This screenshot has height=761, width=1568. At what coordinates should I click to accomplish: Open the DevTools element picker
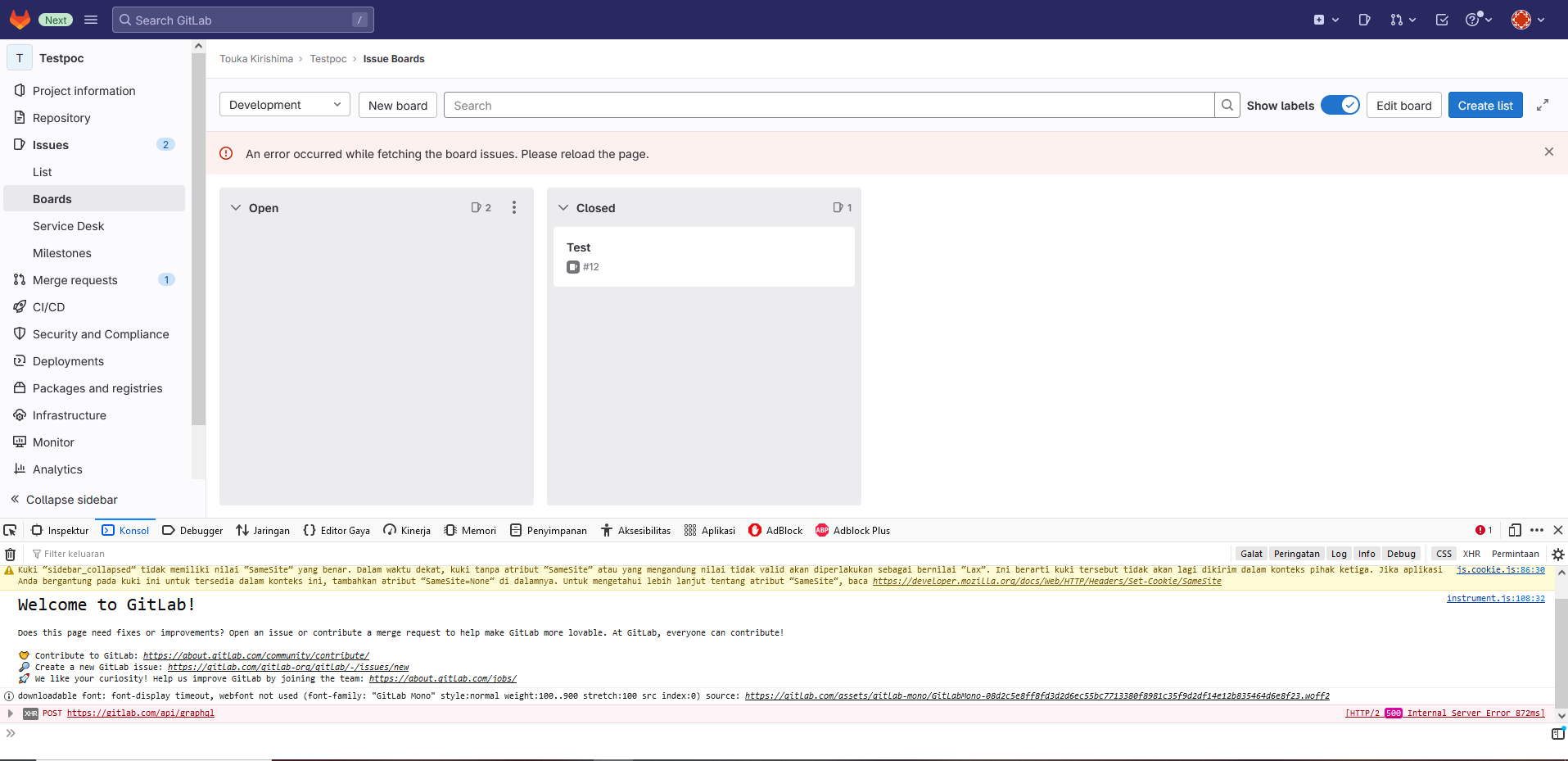(10, 531)
